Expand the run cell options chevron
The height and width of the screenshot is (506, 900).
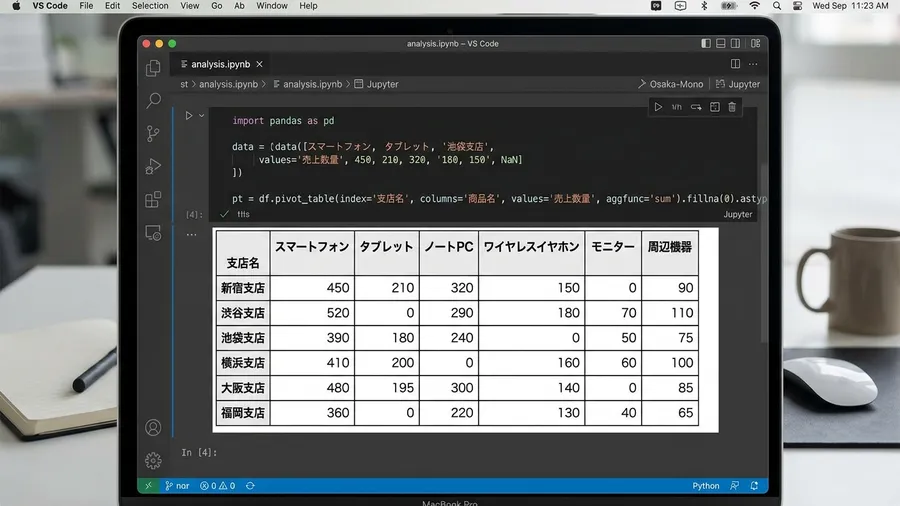click(201, 116)
